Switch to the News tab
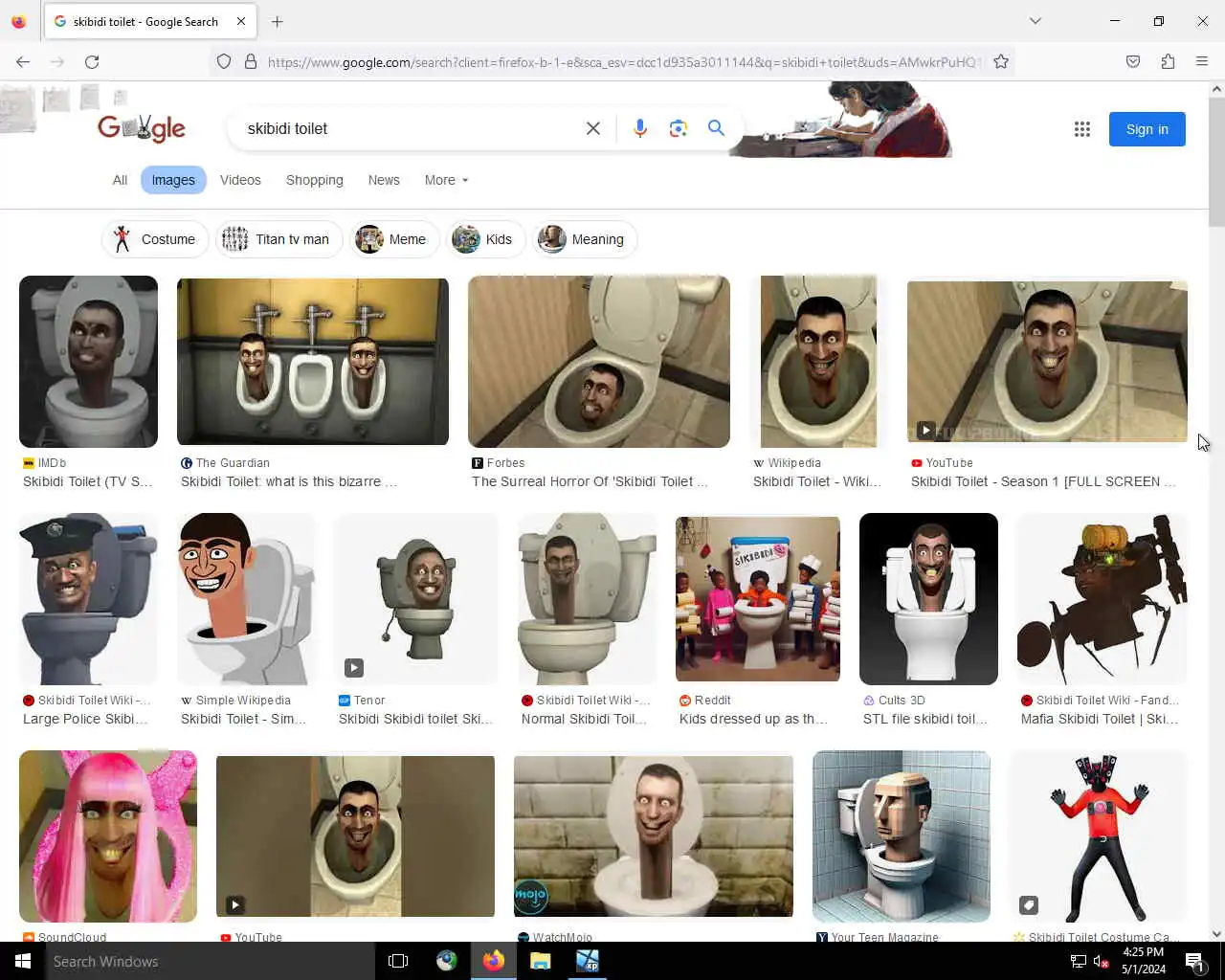This screenshot has width=1225, height=980. click(x=384, y=180)
